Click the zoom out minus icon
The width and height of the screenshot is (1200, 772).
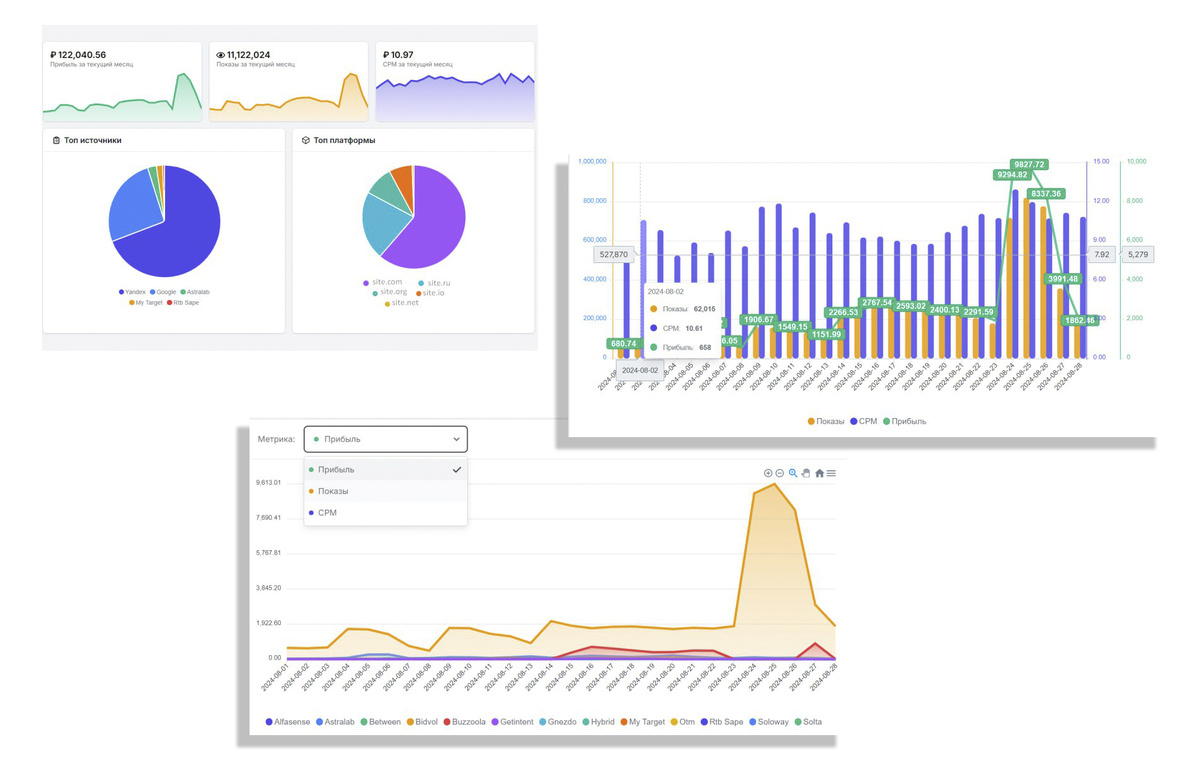[780, 473]
